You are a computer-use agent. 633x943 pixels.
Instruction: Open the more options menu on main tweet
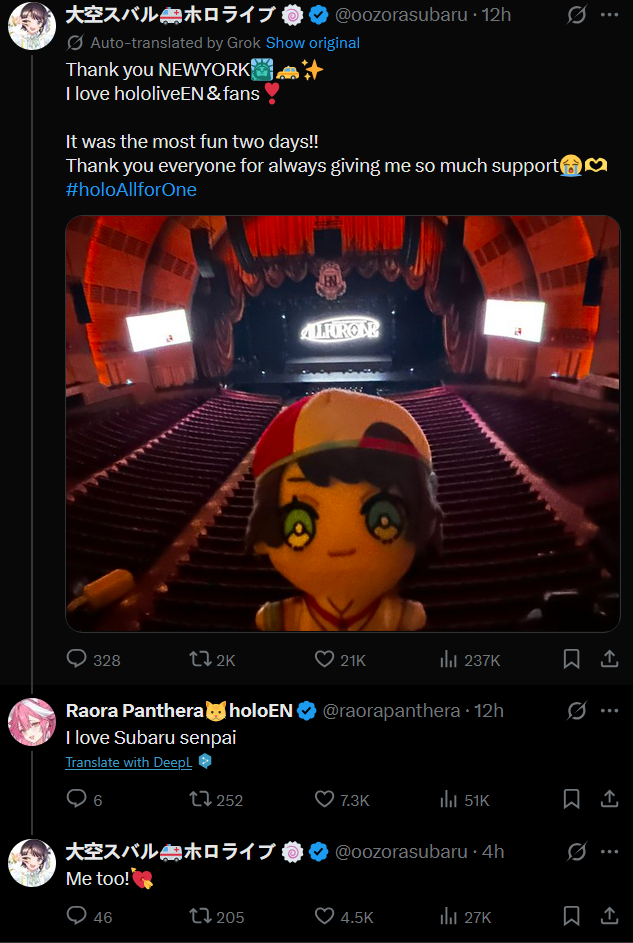[x=609, y=15]
